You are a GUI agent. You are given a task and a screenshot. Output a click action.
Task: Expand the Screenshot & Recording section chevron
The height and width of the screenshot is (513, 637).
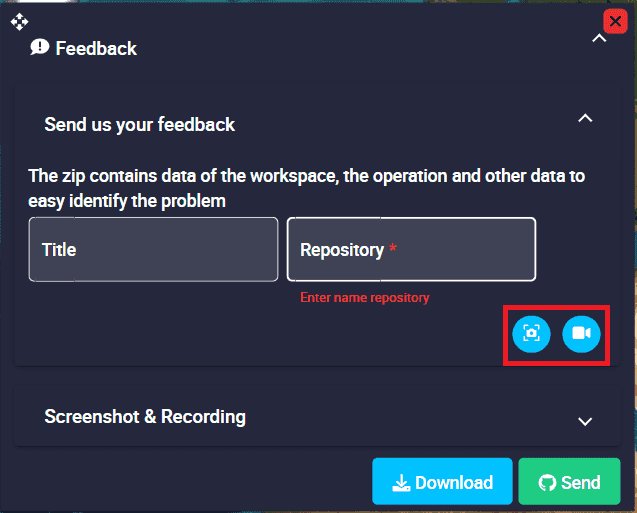click(x=585, y=421)
